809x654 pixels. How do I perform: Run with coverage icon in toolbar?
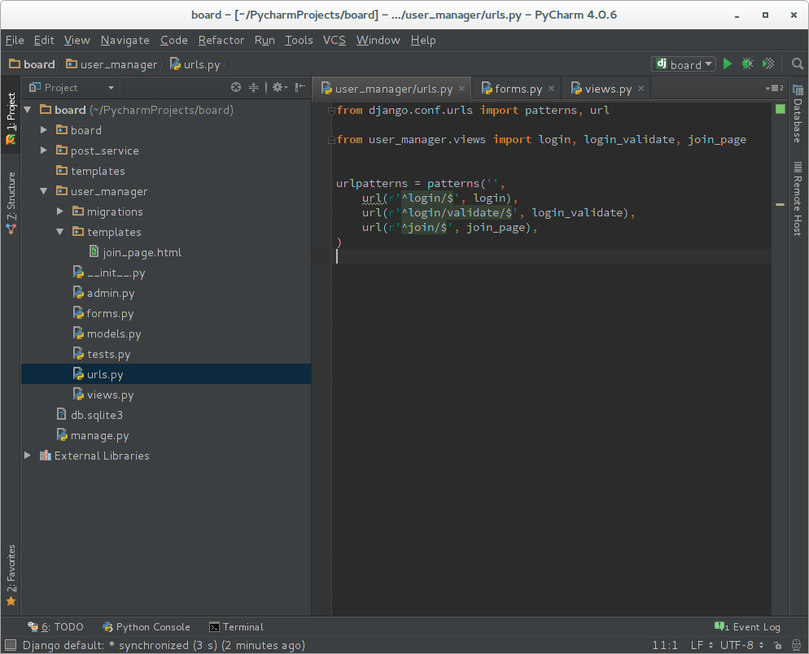coord(768,64)
